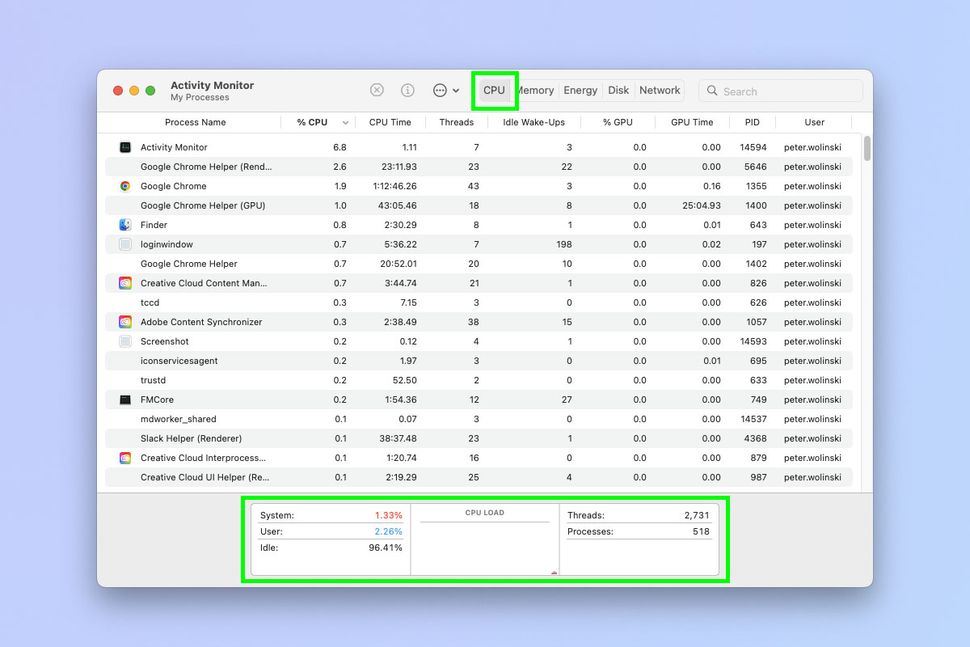Click the stop process (X) icon
970x647 pixels.
[x=376, y=90]
